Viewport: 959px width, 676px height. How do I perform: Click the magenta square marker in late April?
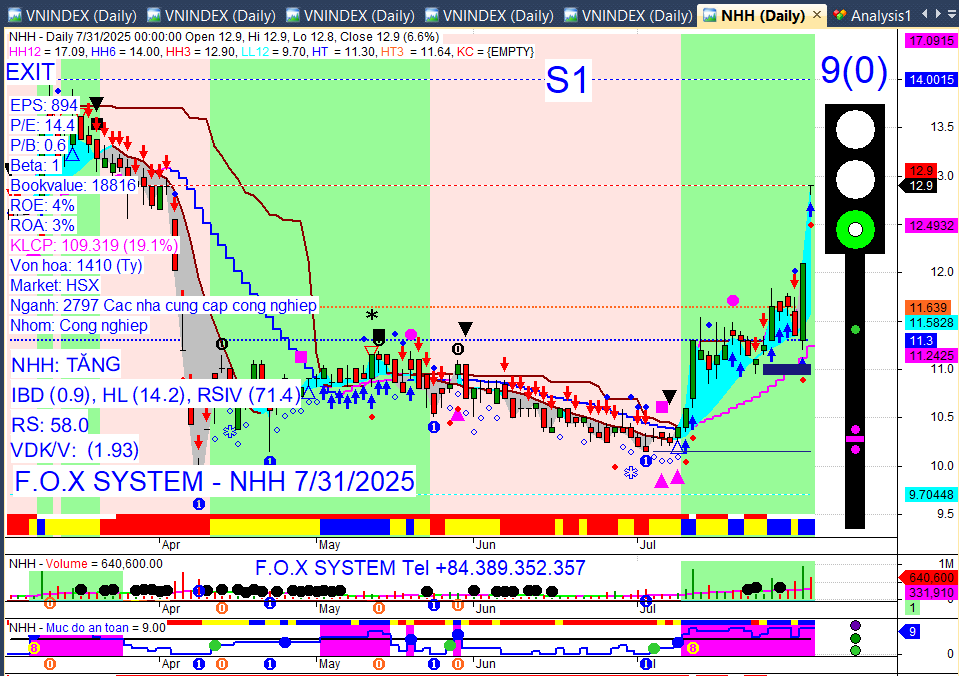tap(301, 357)
